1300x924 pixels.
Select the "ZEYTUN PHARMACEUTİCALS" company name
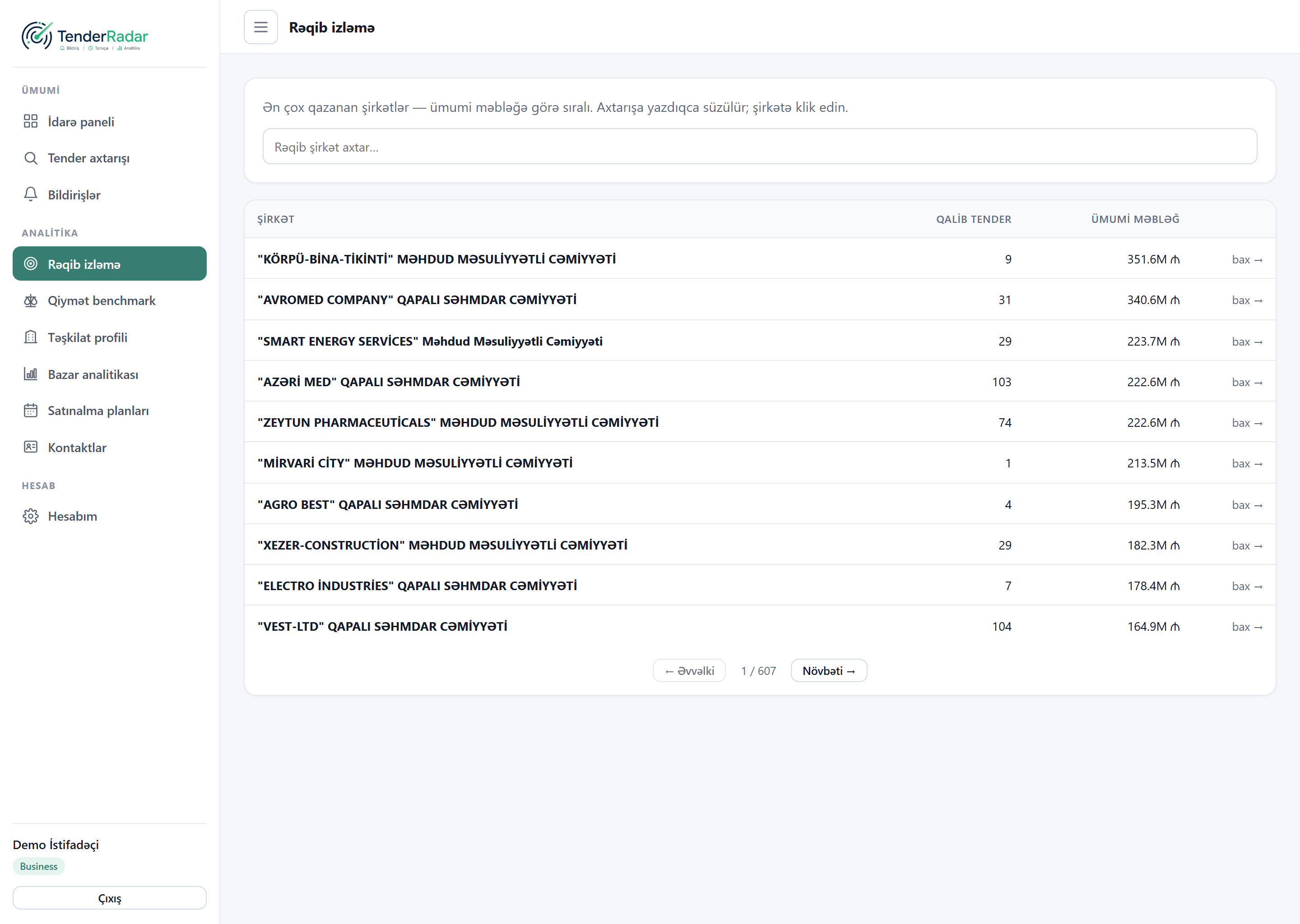pyautogui.click(x=458, y=422)
